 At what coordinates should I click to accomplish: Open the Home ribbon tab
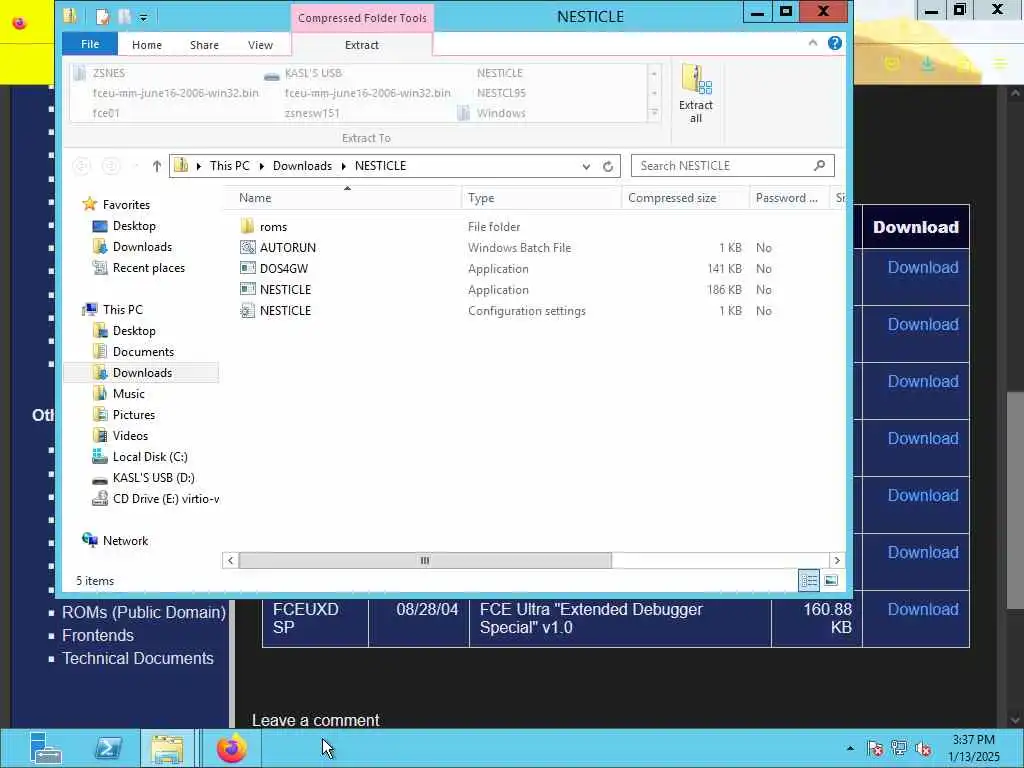tap(147, 45)
